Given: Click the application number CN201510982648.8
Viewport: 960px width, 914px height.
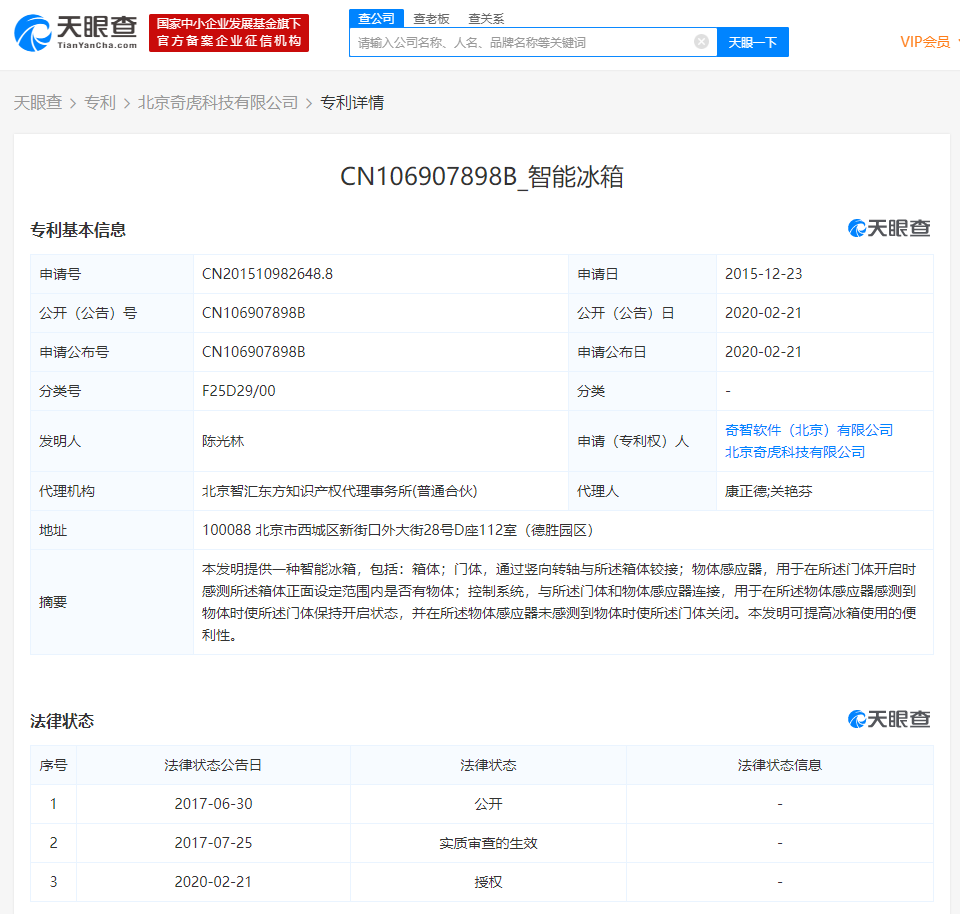Looking at the screenshot, I should [267, 274].
